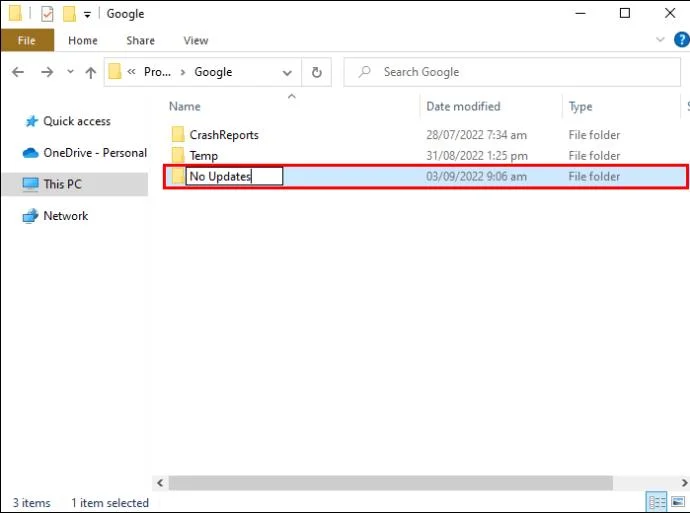Click the Network icon
Image resolution: width=690 pixels, height=513 pixels.
[x=30, y=216]
